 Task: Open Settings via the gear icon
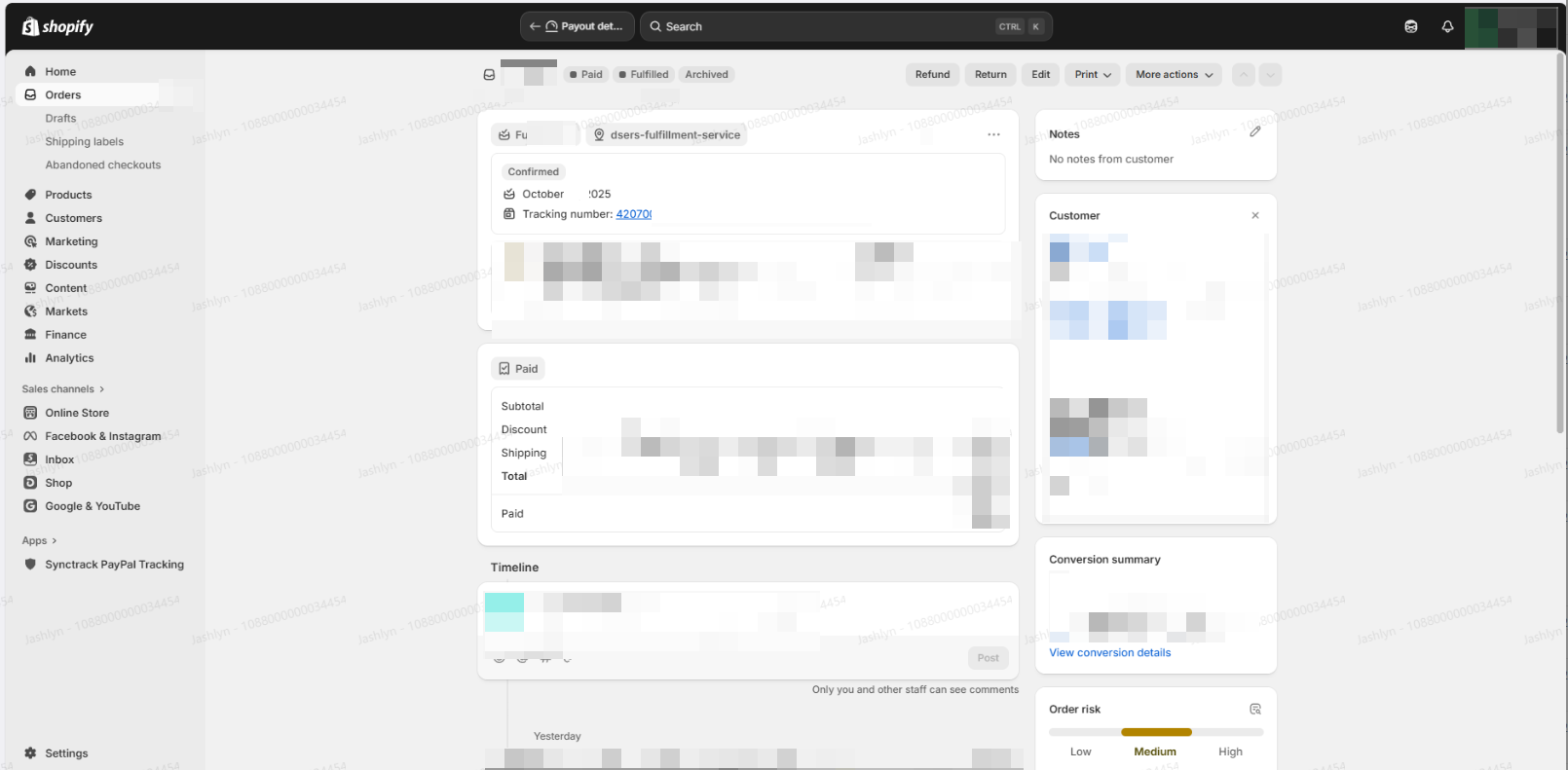30,753
